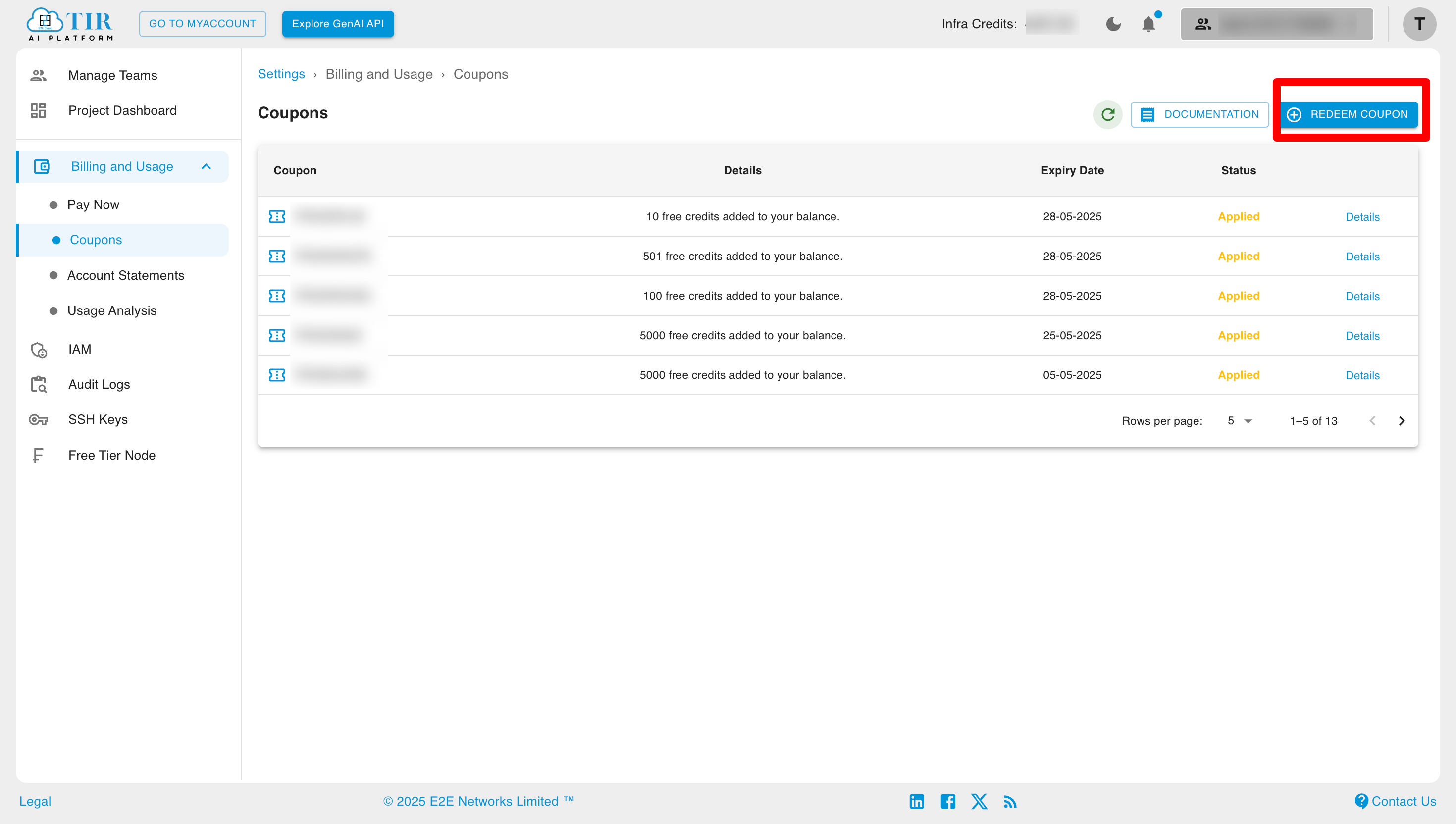Open Details for 501 free credits coupon
The width and height of the screenshot is (1456, 824).
click(x=1362, y=257)
